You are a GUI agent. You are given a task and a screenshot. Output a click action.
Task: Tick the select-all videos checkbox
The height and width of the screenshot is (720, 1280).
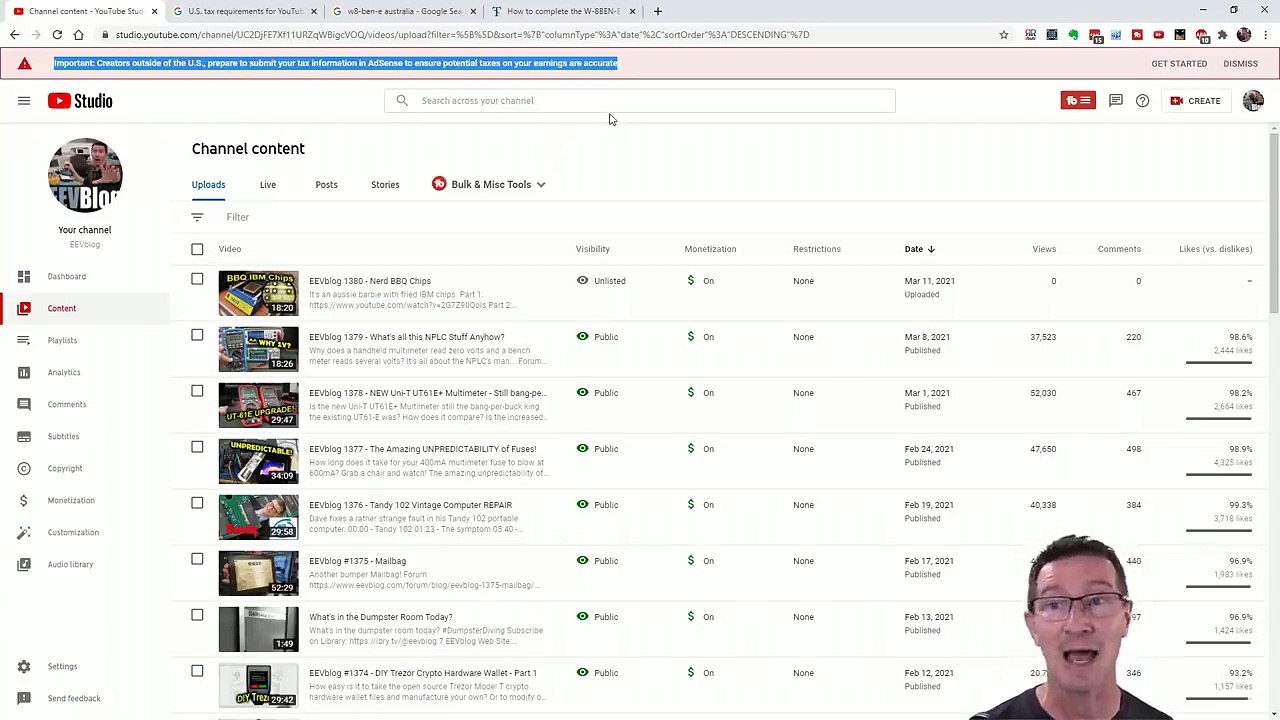(197, 249)
